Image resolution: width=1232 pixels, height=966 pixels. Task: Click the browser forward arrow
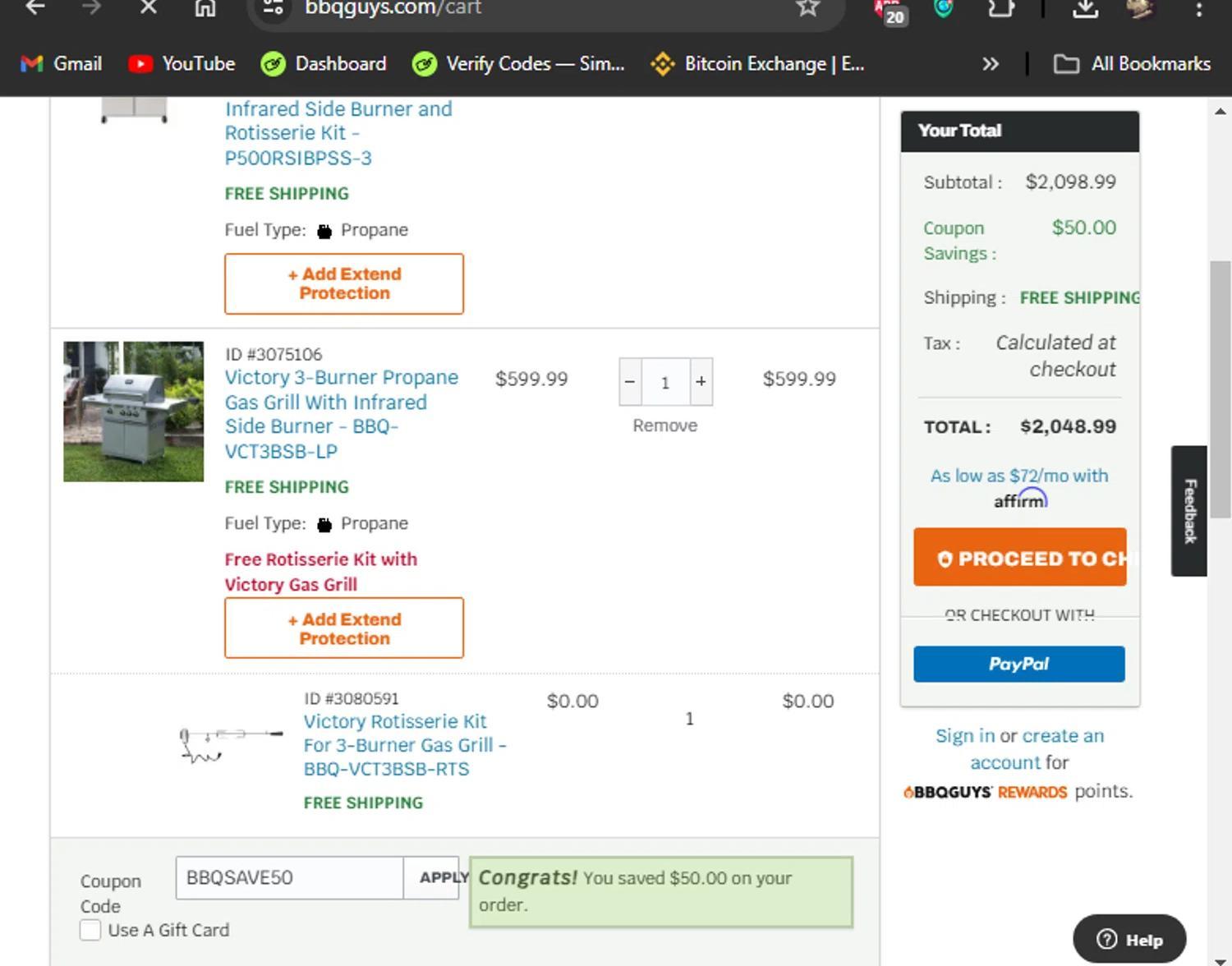(91, 7)
